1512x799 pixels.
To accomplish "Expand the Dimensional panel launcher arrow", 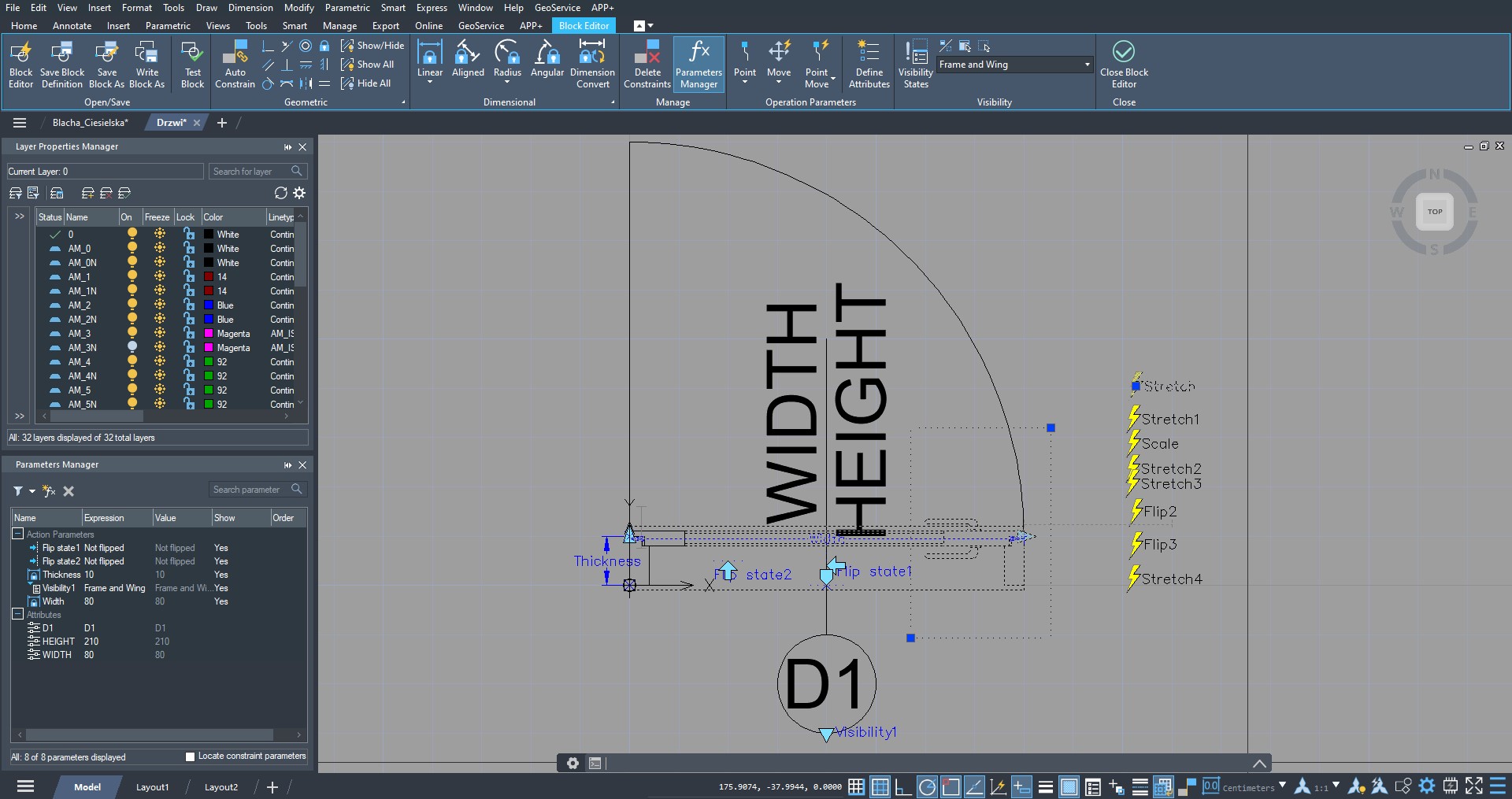I will pyautogui.click(x=613, y=102).
